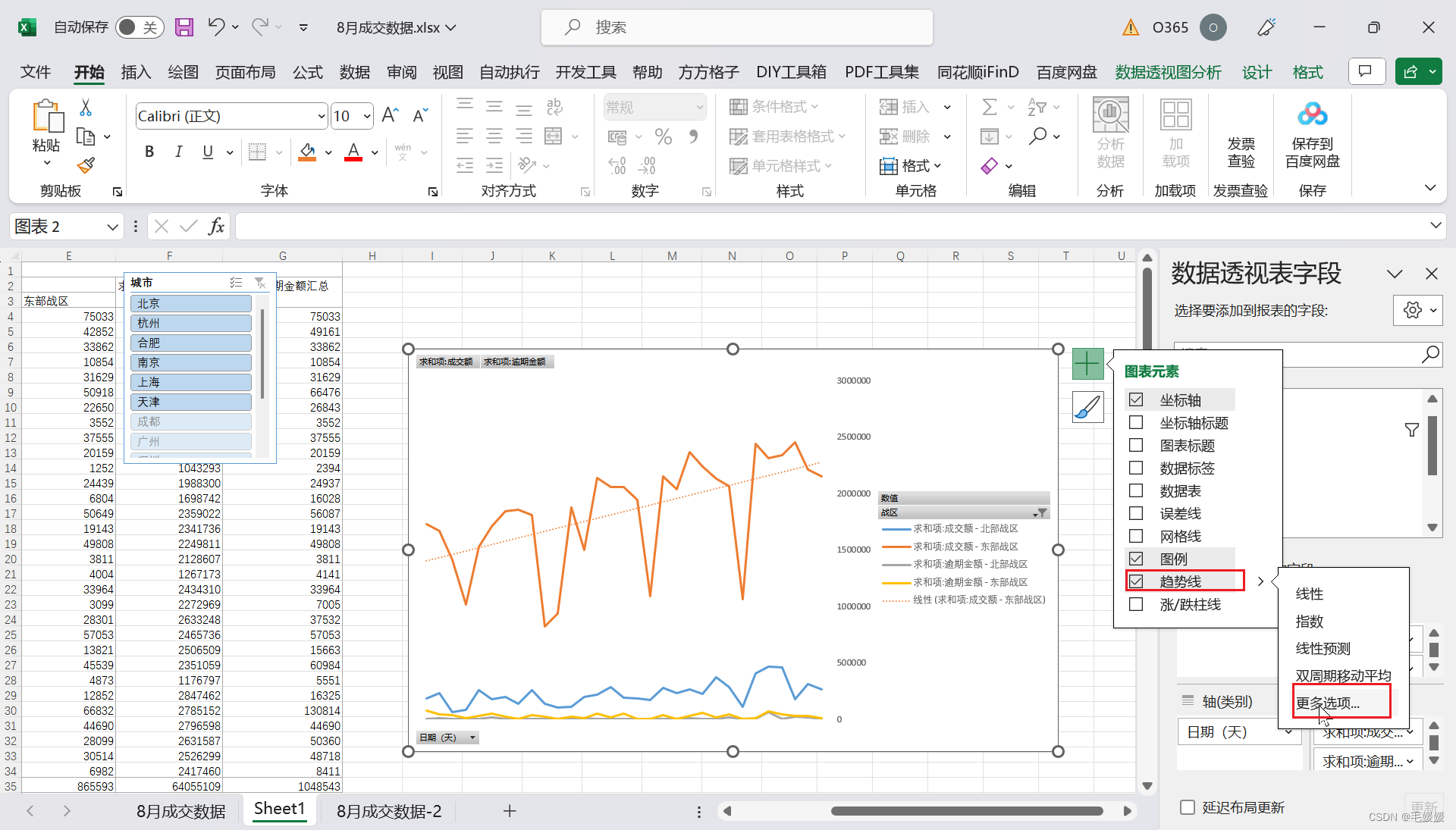Click the Increase Font Size icon
This screenshot has height=830, width=1456.
click(x=390, y=115)
